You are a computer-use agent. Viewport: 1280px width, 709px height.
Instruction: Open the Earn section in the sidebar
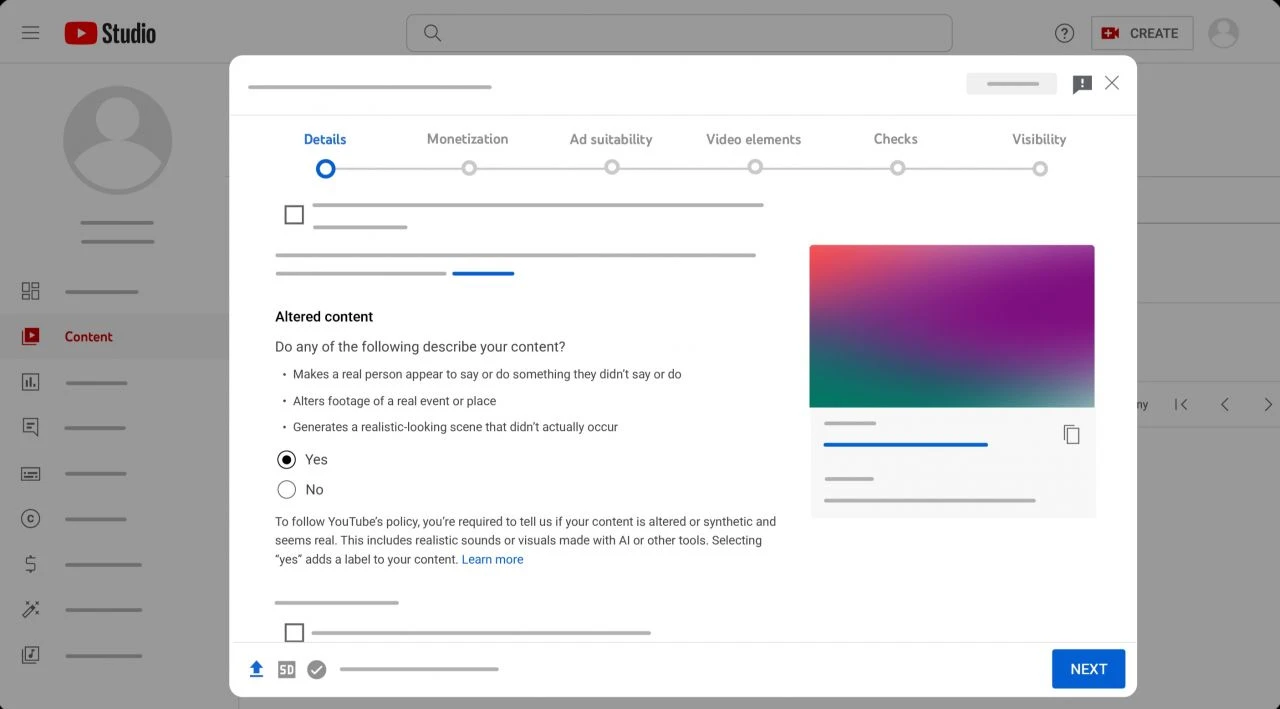coord(30,564)
